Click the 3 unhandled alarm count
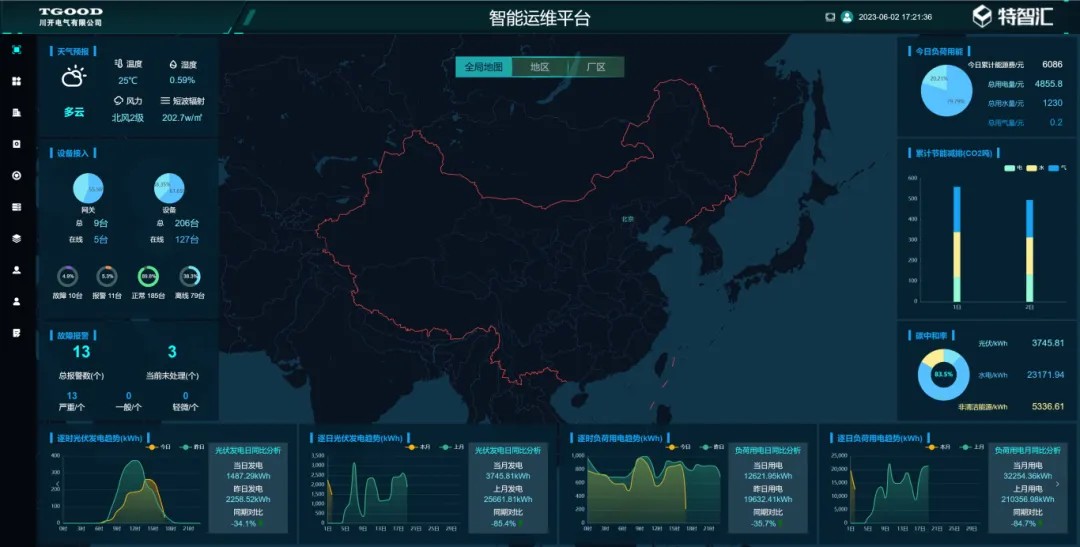Screen dimensions: 1080x547 coord(172,352)
